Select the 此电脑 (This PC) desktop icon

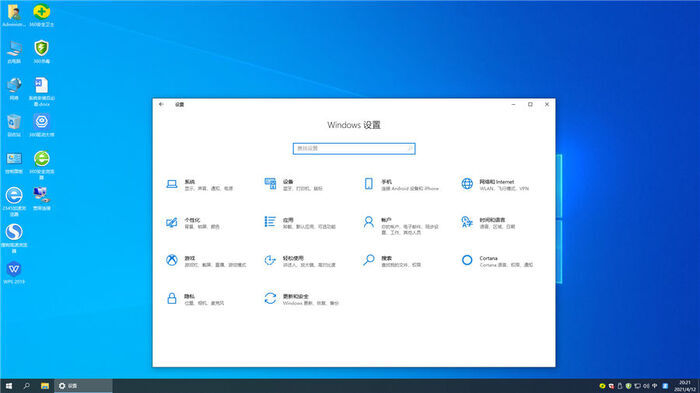click(14, 52)
